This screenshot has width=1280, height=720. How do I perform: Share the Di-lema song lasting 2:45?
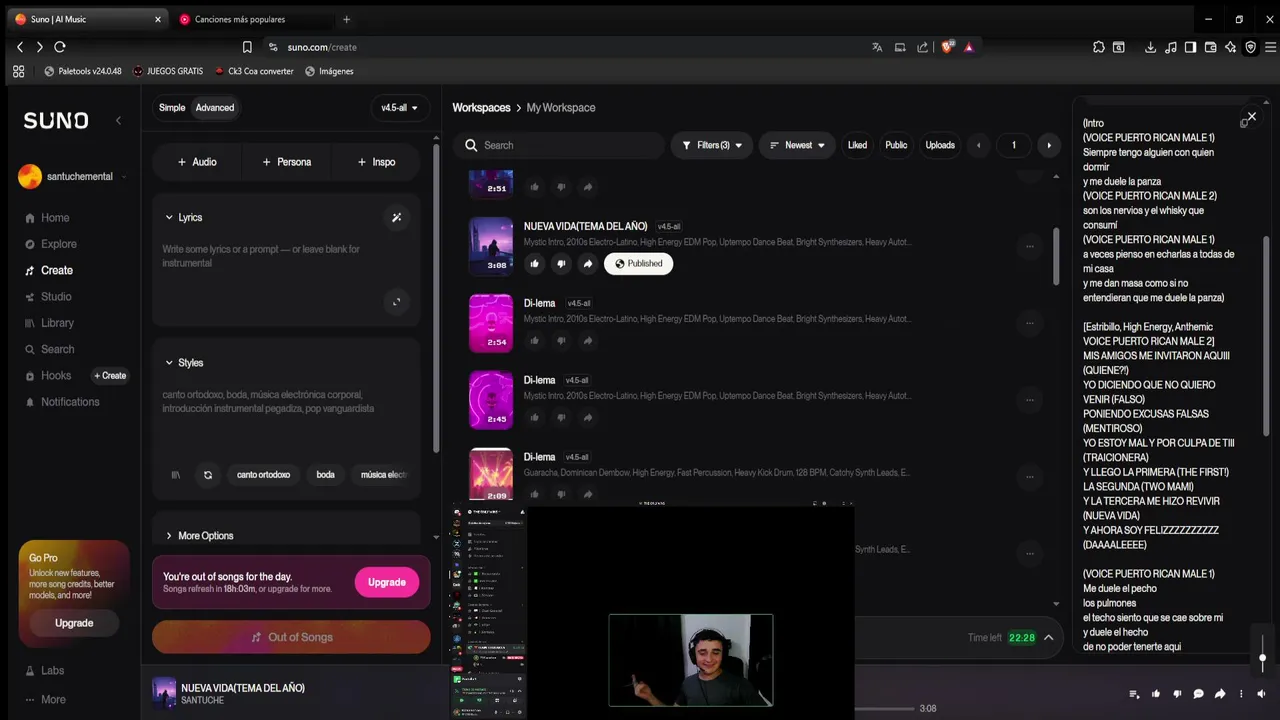click(588, 418)
